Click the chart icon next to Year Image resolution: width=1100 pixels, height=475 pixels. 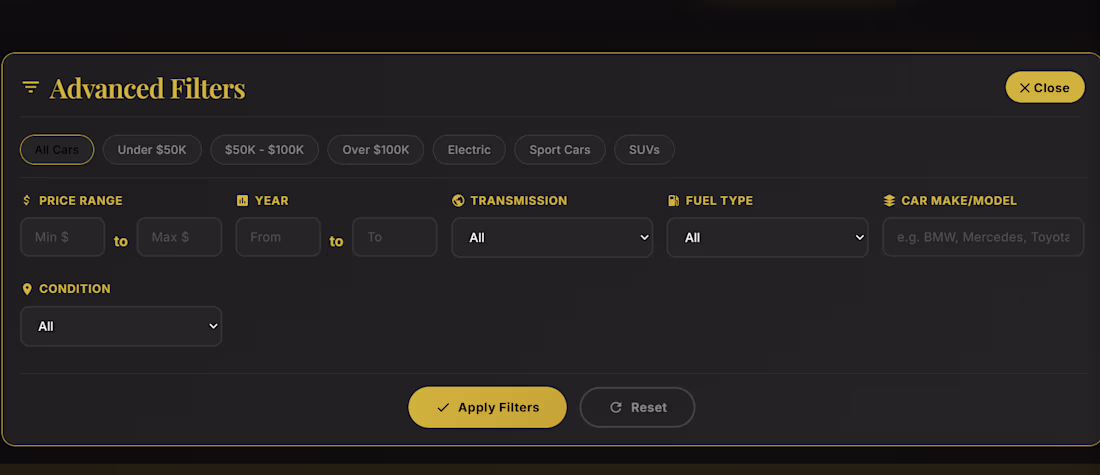pos(242,200)
